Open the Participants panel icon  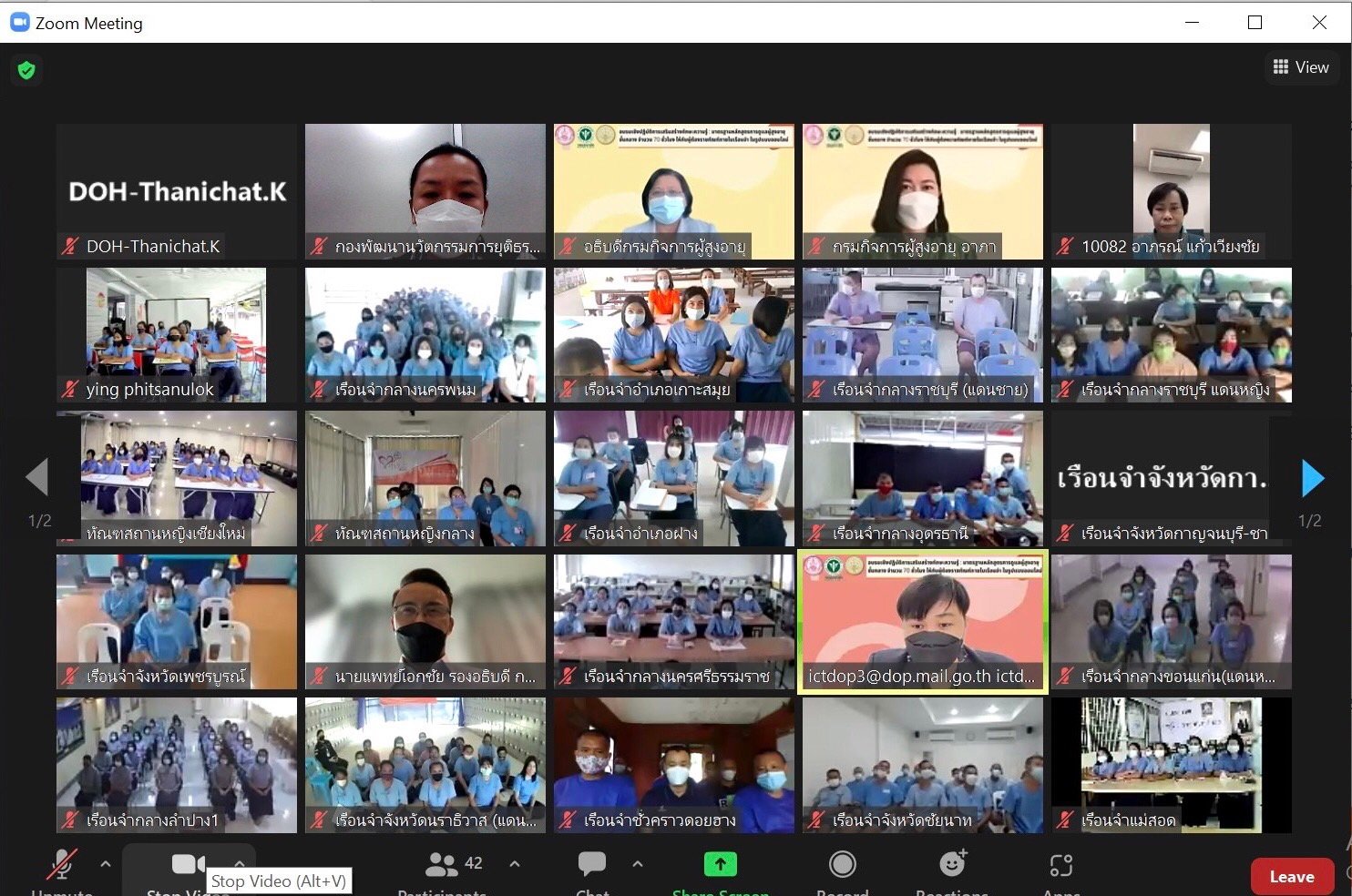[x=443, y=864]
